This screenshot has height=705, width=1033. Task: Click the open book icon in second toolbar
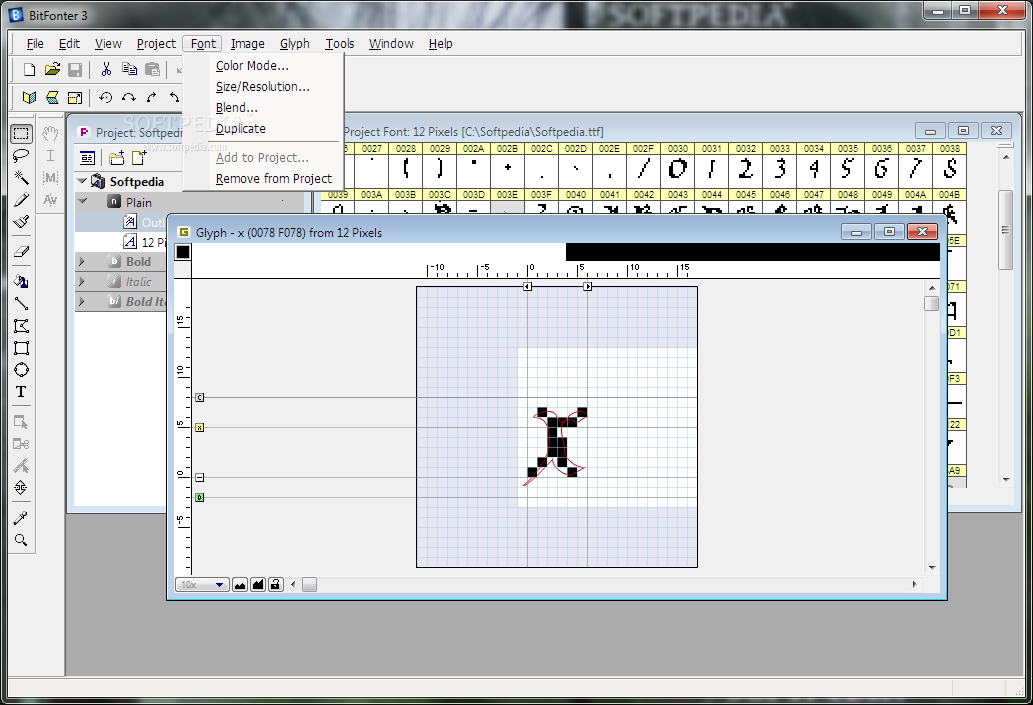click(29, 98)
